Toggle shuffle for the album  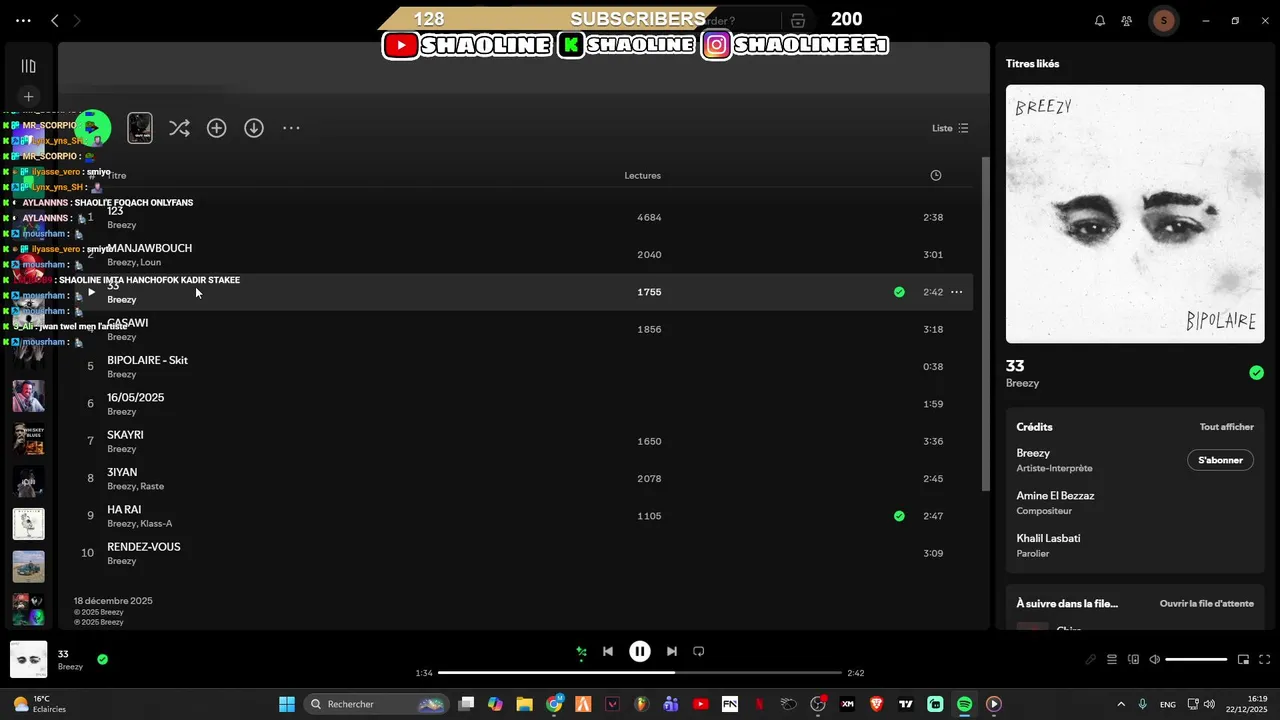(179, 128)
